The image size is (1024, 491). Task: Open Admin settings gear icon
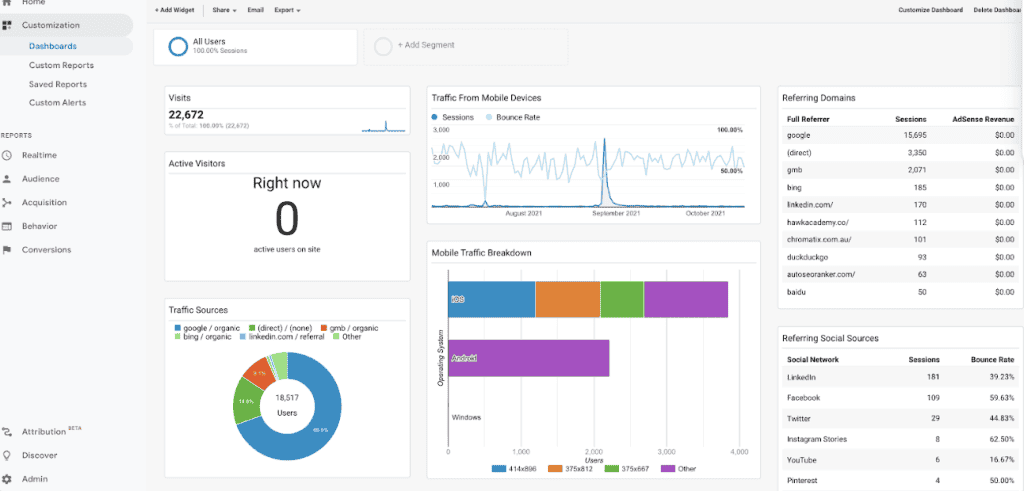click(8, 479)
